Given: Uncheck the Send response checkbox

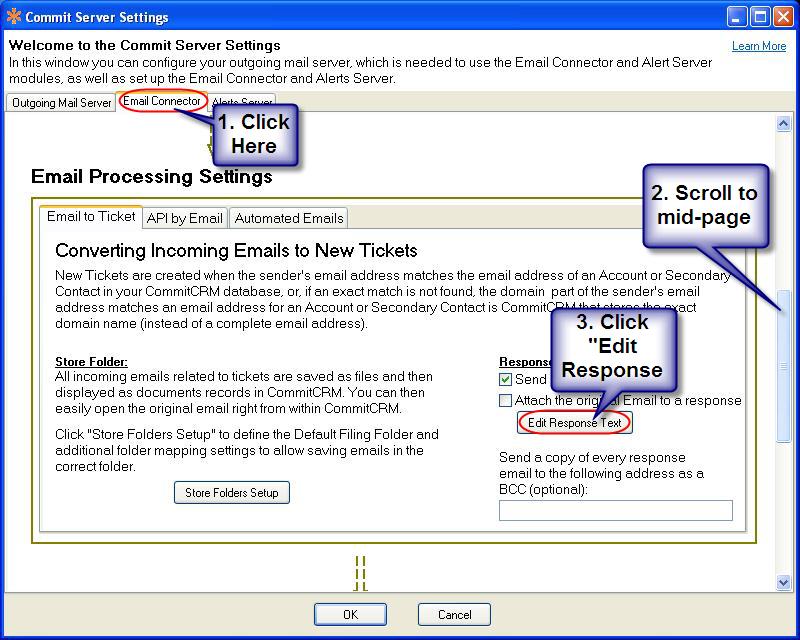Looking at the screenshot, I should (506, 380).
